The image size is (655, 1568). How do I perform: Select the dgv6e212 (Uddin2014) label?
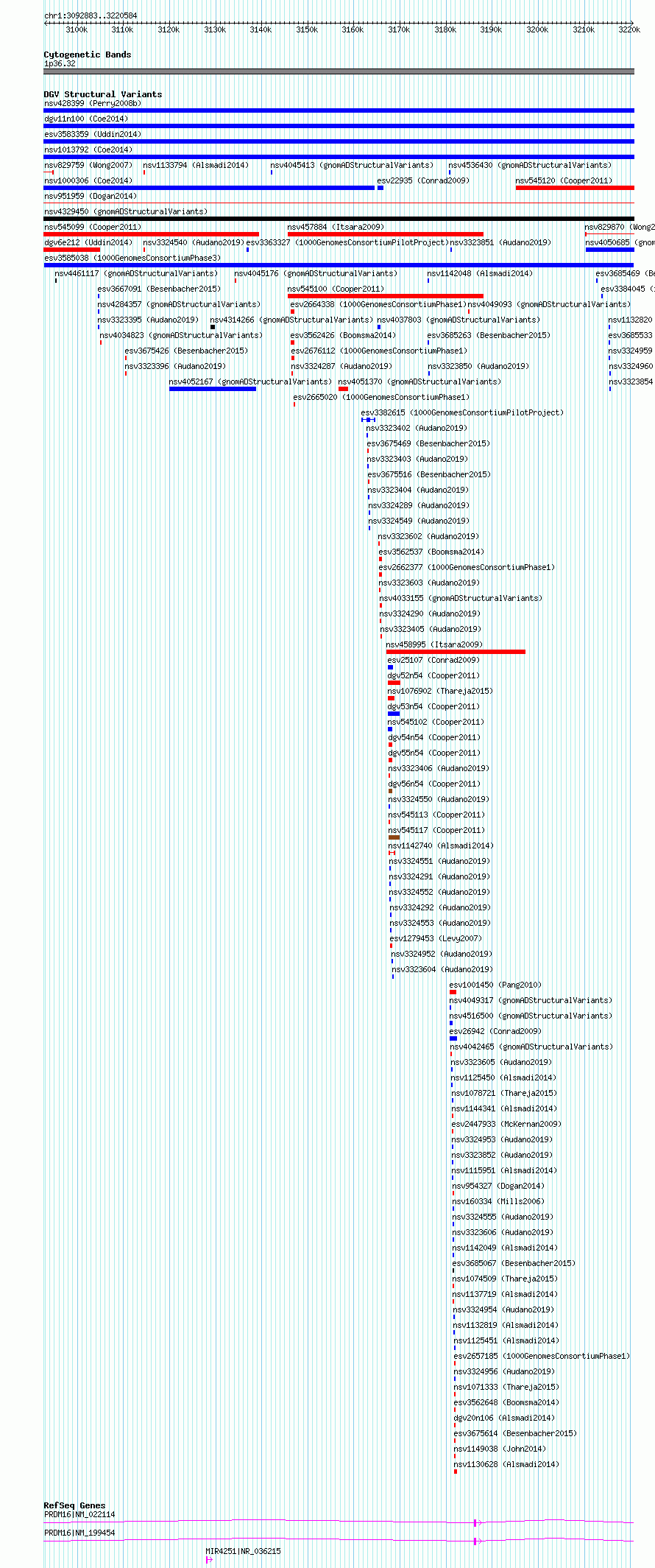[x=88, y=243]
